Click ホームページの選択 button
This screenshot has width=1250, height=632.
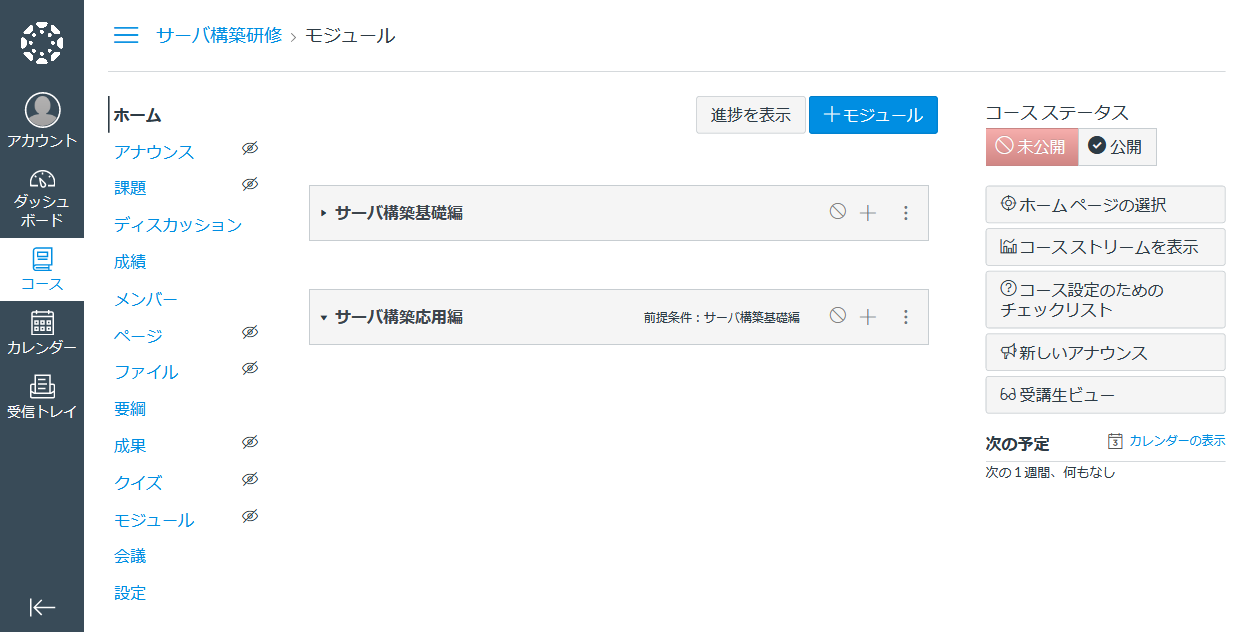point(1105,204)
